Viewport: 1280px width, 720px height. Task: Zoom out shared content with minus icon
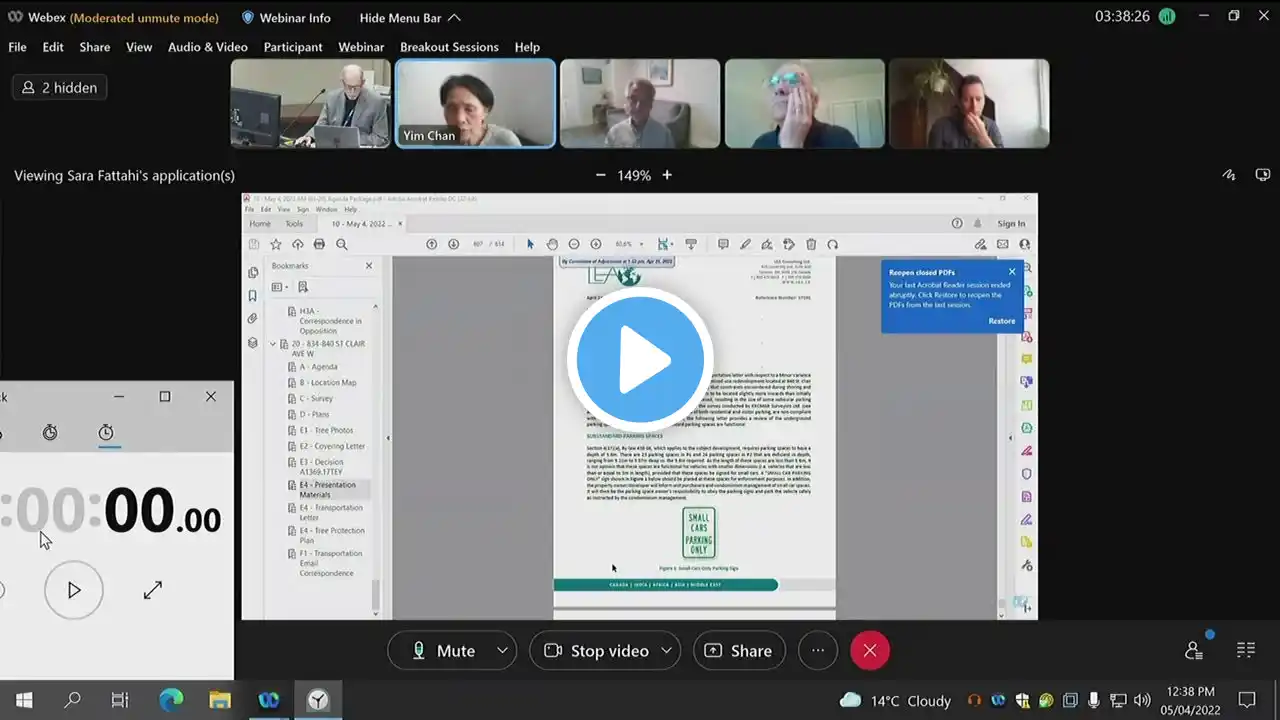pos(601,175)
